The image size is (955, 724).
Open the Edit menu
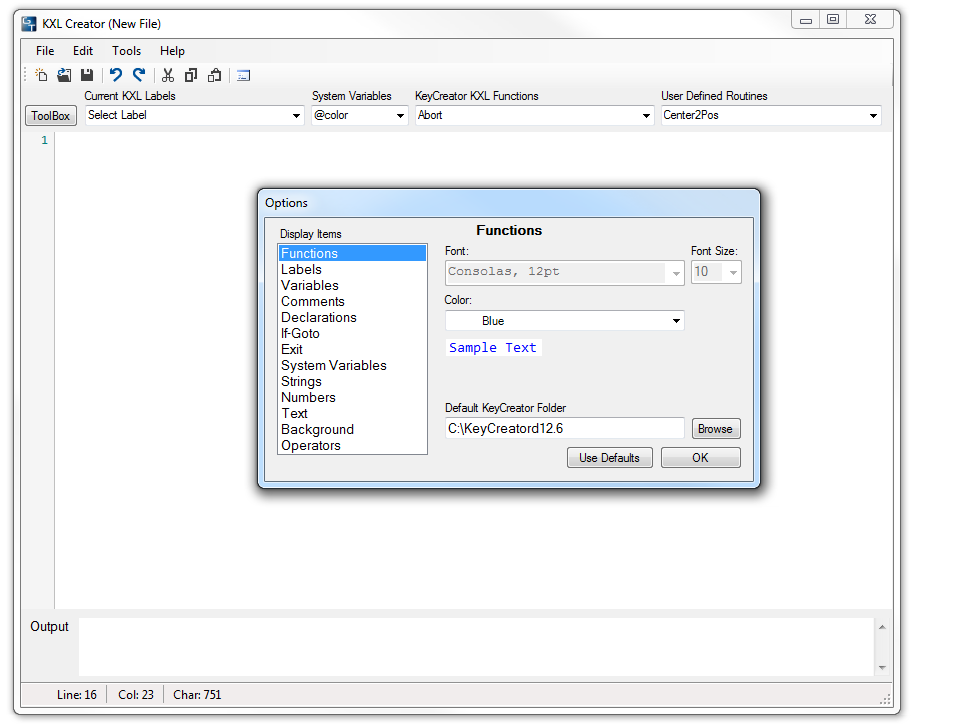point(82,51)
